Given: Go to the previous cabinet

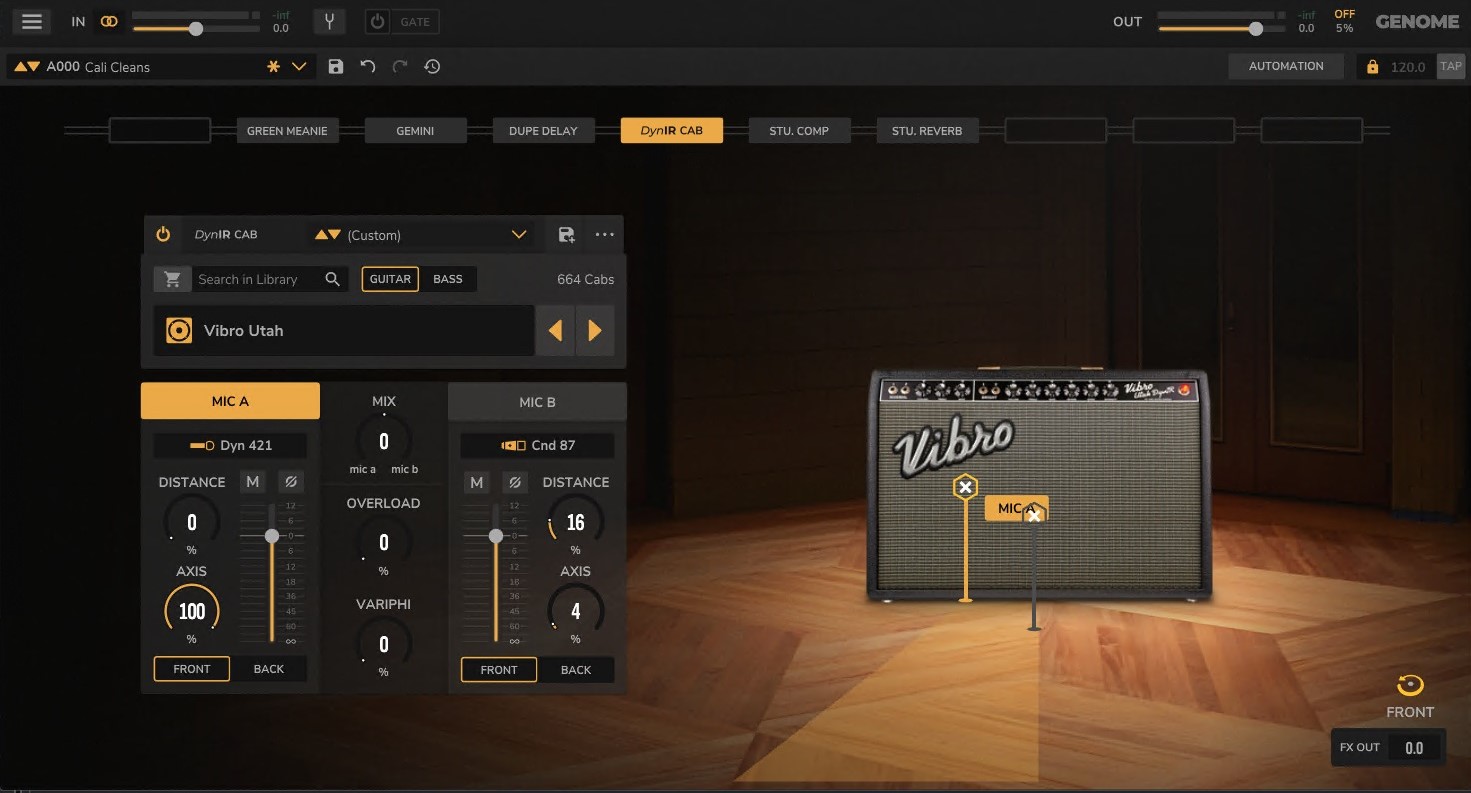Looking at the screenshot, I should [555, 330].
